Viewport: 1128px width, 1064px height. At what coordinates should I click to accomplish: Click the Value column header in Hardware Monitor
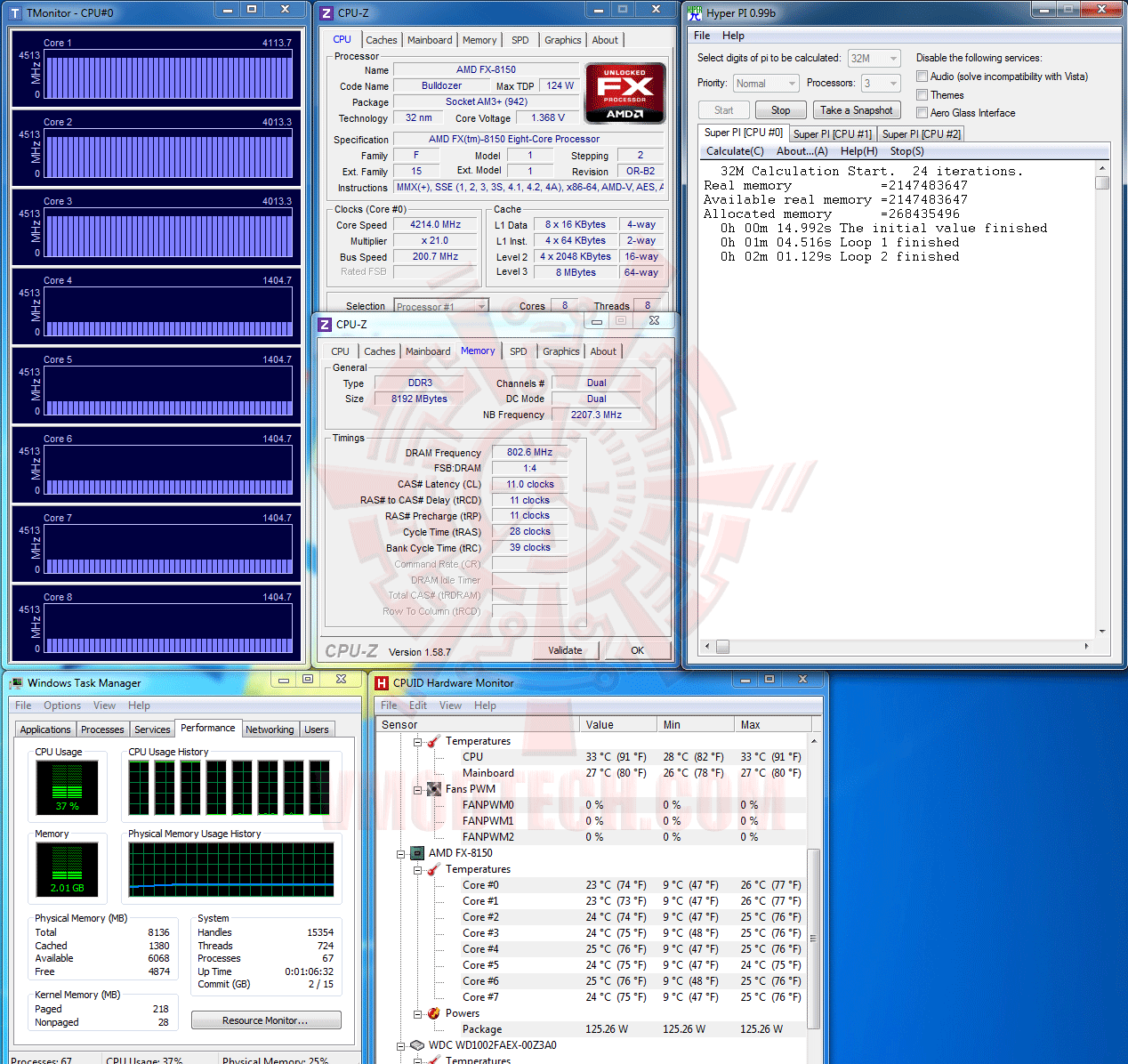619,725
